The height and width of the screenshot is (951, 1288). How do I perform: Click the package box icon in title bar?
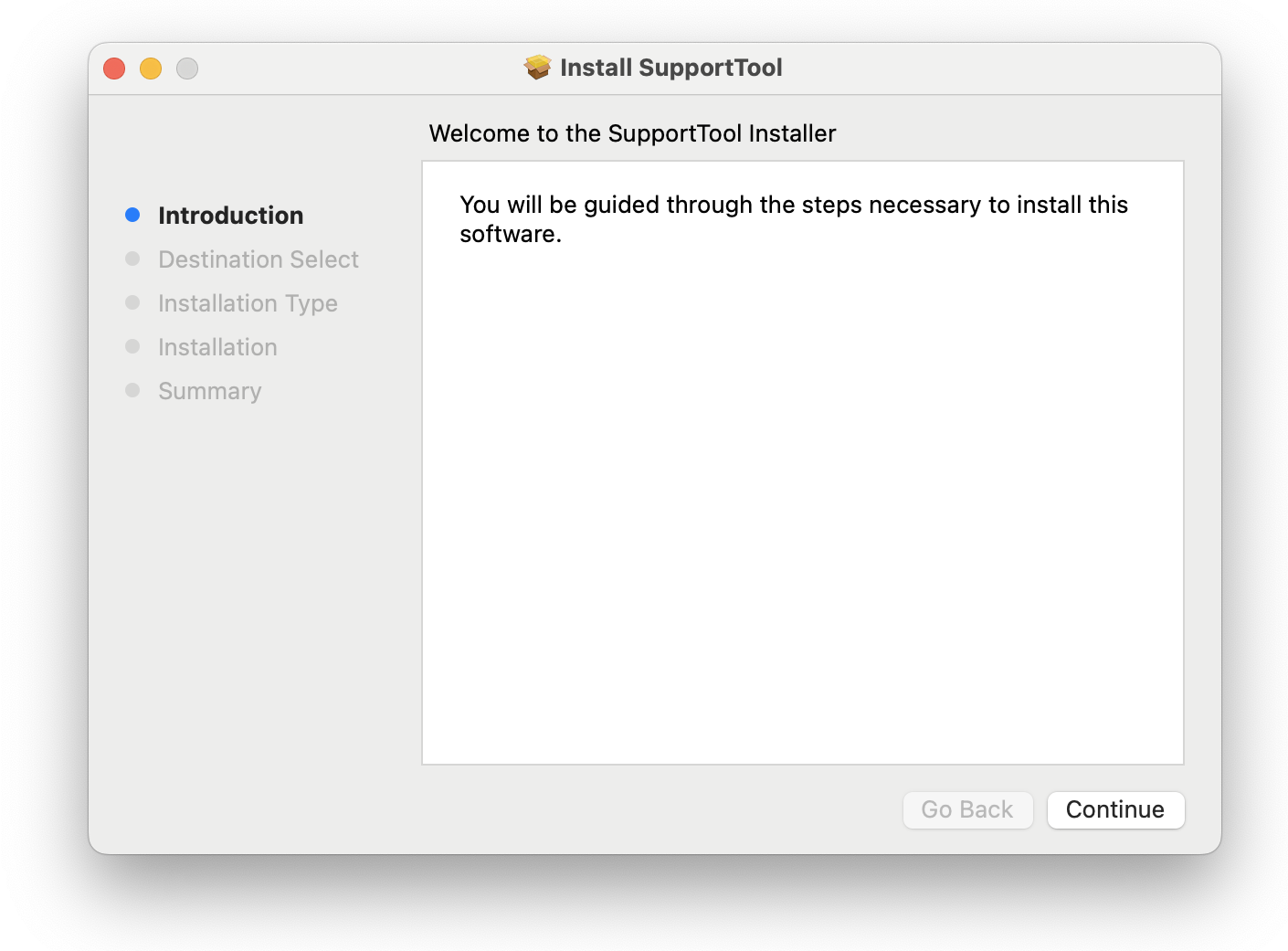click(x=538, y=68)
